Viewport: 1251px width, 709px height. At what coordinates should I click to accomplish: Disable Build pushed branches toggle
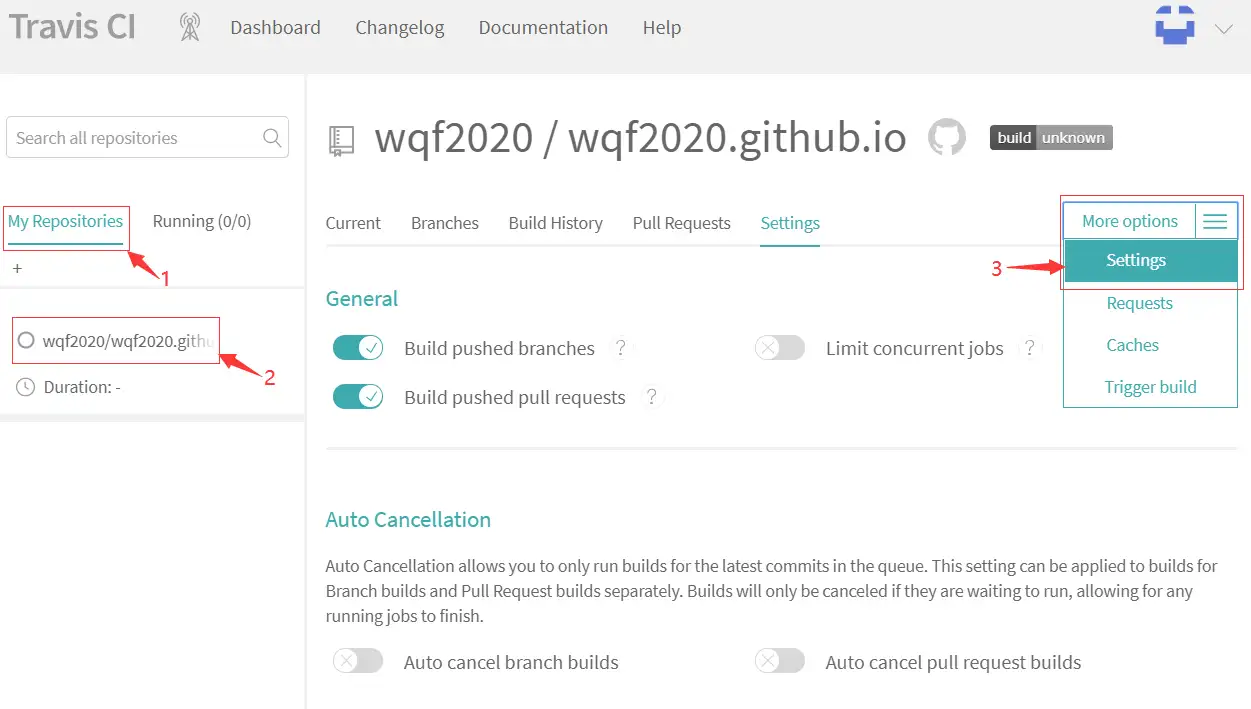coord(358,348)
